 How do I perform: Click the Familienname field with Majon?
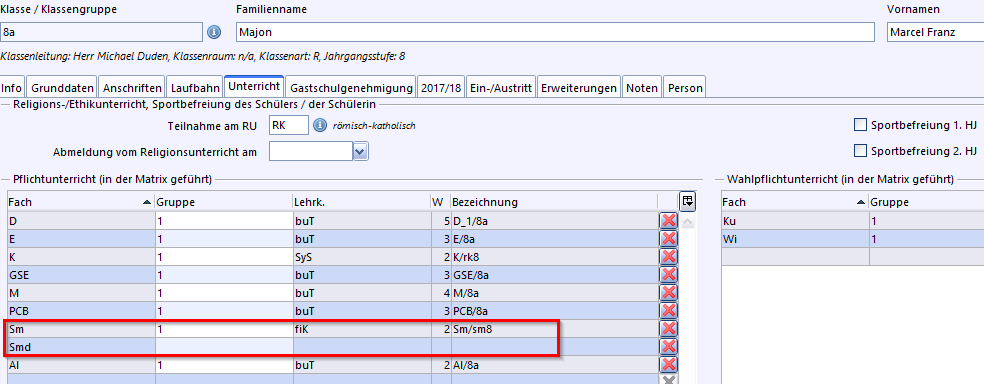(555, 32)
